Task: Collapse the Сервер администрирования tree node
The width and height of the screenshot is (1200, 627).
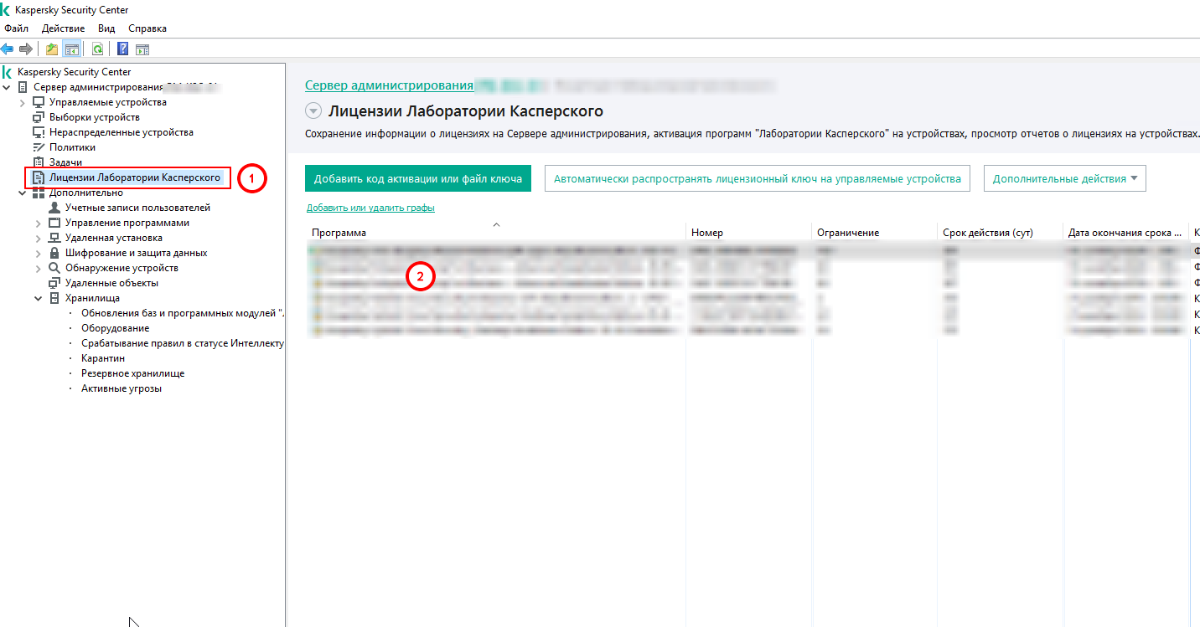Action: pyautogui.click(x=8, y=87)
